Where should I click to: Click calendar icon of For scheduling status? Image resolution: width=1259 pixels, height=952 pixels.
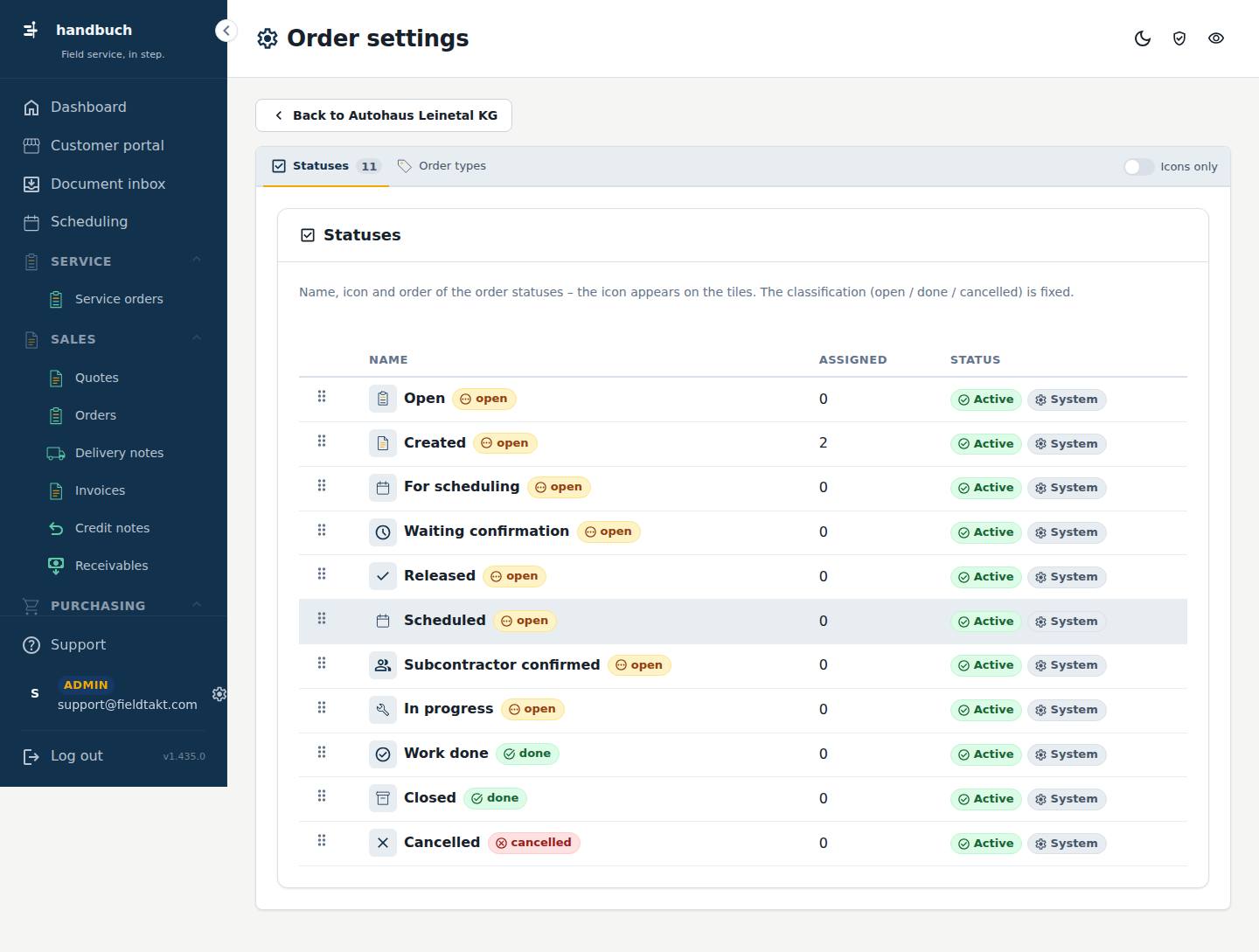[x=383, y=488]
